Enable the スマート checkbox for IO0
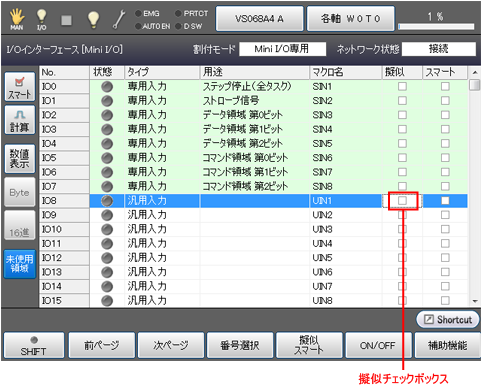This screenshot has height=385, width=481. tap(445, 86)
